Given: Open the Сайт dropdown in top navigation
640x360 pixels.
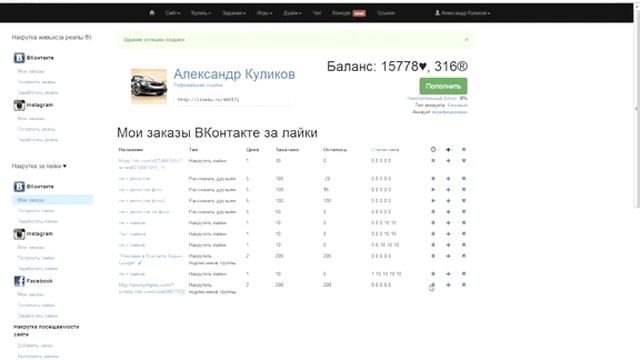Looking at the screenshot, I should pos(173,13).
